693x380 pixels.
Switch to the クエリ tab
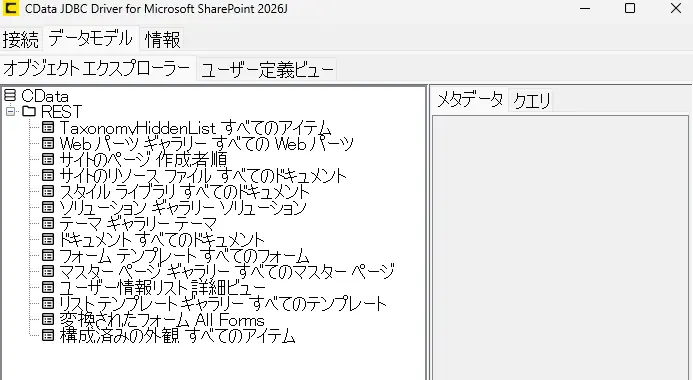pyautogui.click(x=532, y=101)
